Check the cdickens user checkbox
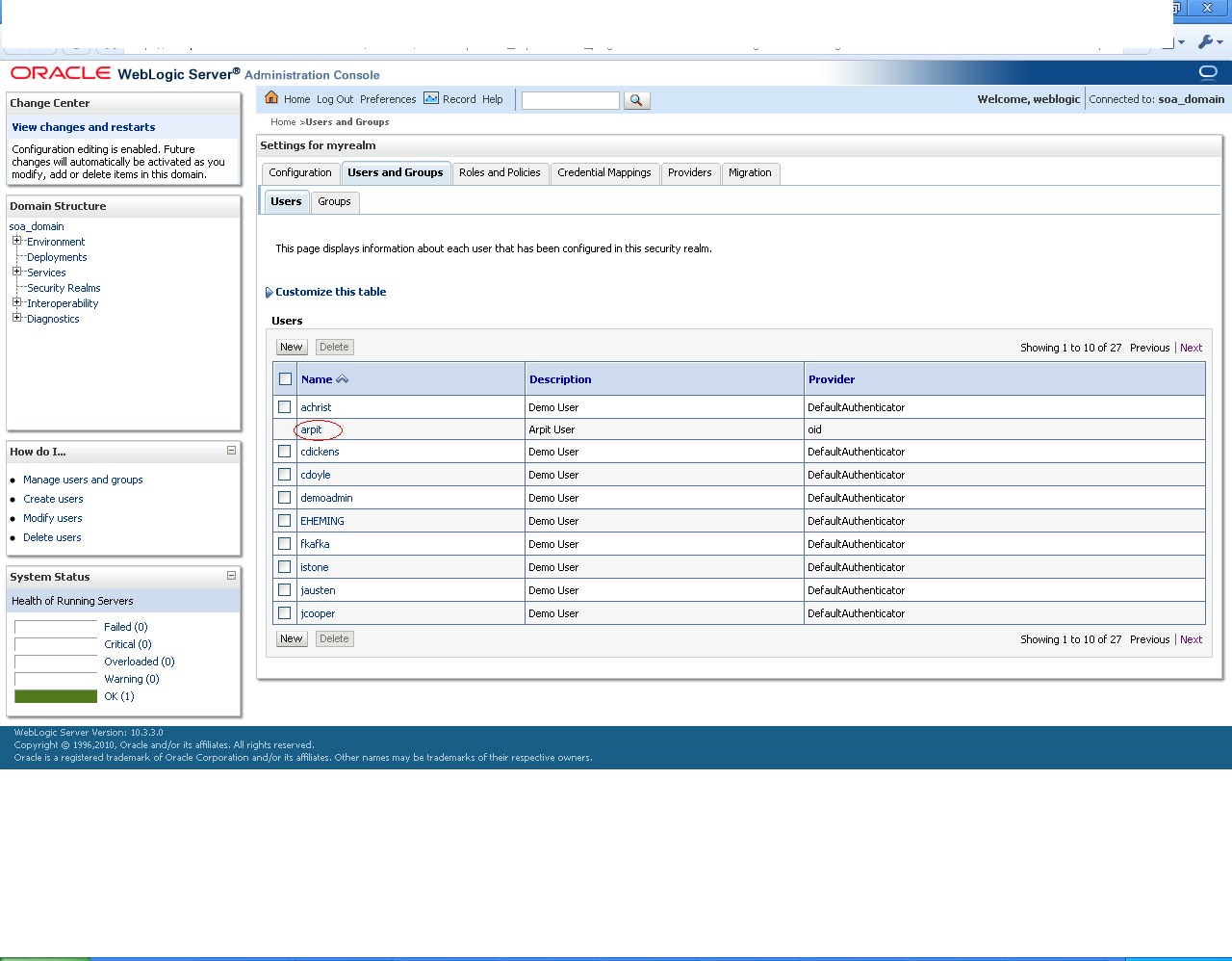This screenshot has width=1232, height=961. tap(284, 451)
